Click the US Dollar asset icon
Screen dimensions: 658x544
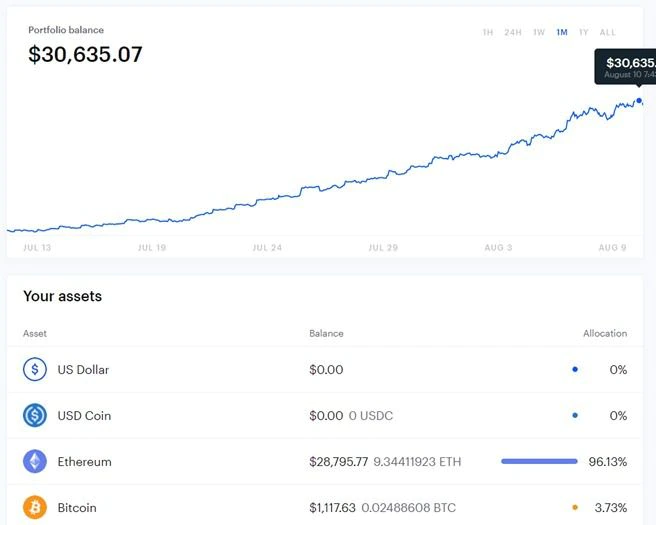(35, 369)
